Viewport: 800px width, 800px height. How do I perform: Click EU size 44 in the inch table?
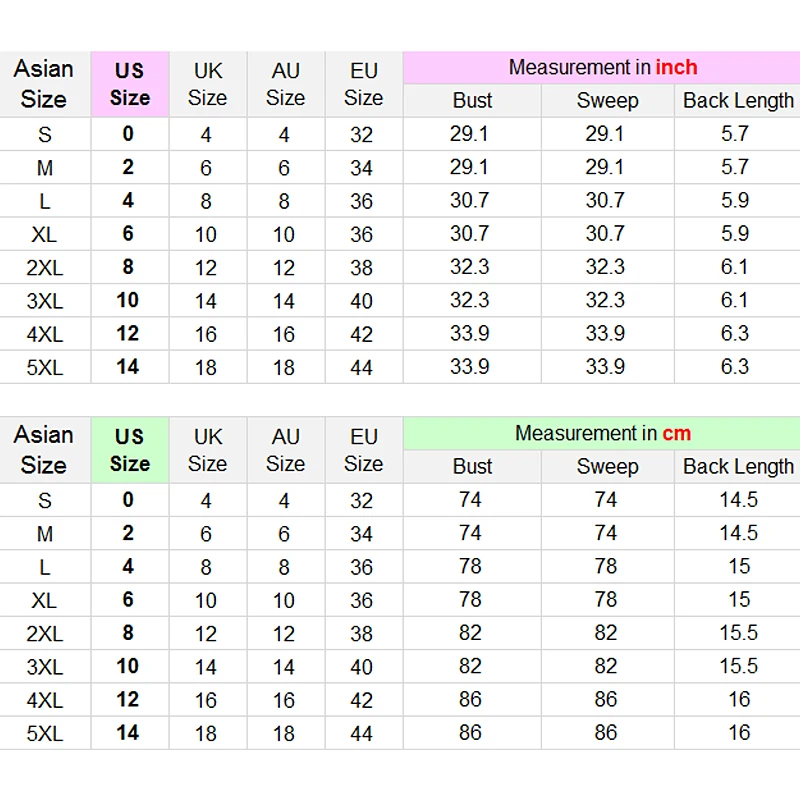point(362,367)
